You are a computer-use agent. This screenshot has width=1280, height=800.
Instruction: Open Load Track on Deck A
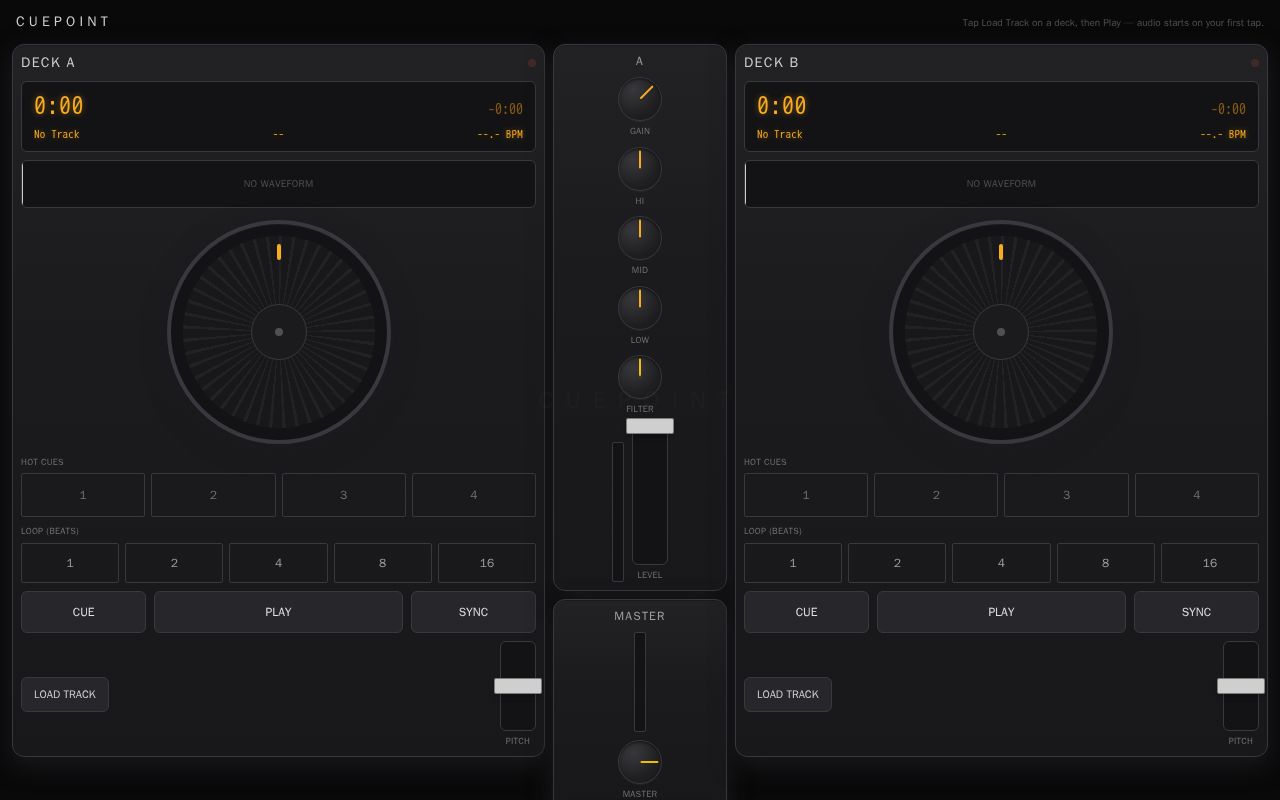pyautogui.click(x=65, y=694)
